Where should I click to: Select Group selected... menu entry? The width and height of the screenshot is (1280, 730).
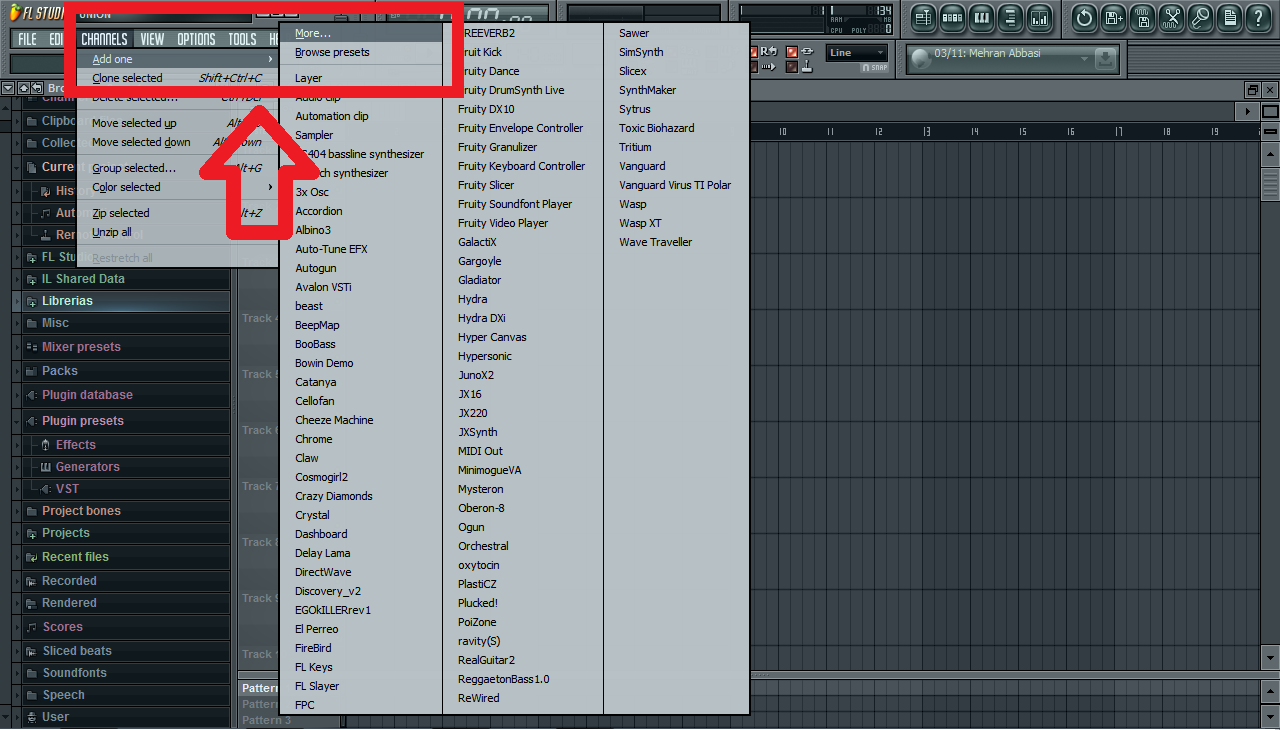tap(178, 168)
